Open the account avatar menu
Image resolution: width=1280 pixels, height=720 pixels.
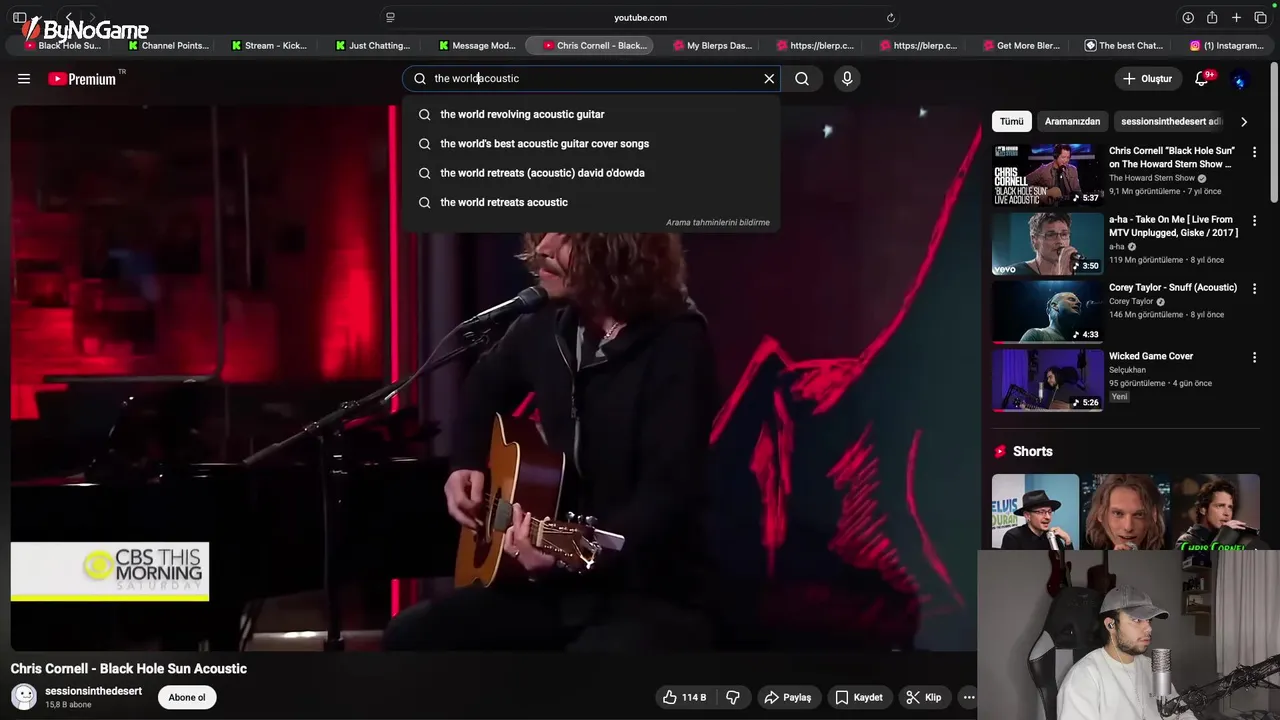pos(1240,79)
